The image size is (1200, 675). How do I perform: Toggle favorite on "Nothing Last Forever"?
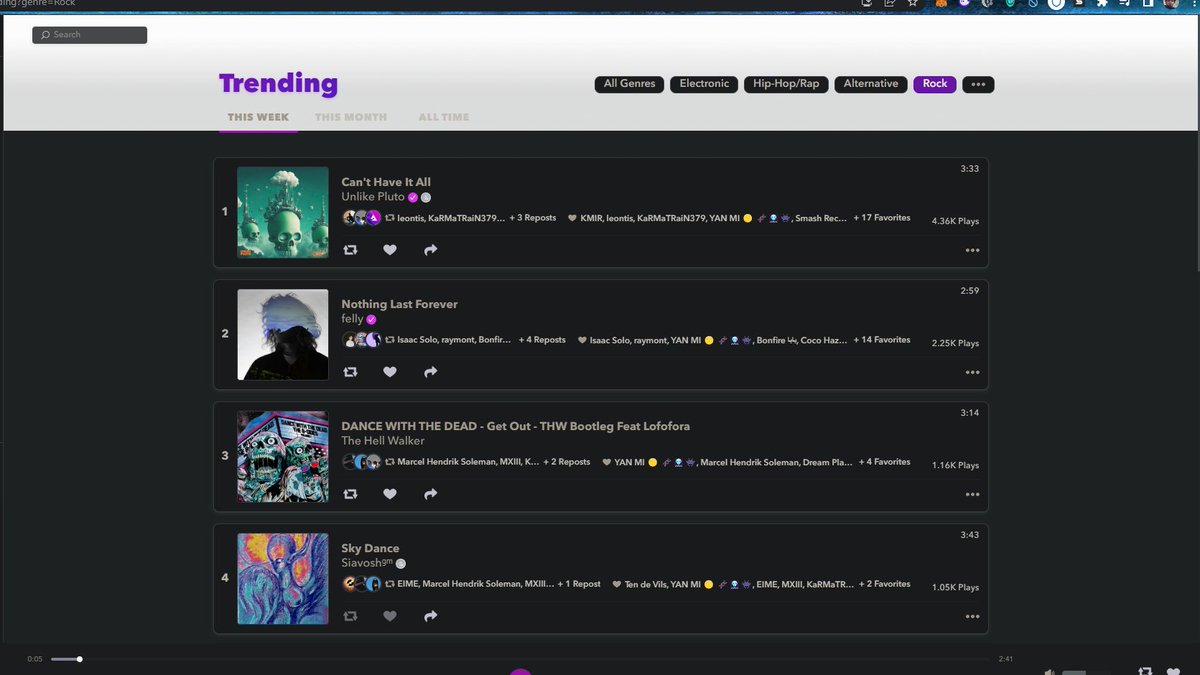click(390, 371)
